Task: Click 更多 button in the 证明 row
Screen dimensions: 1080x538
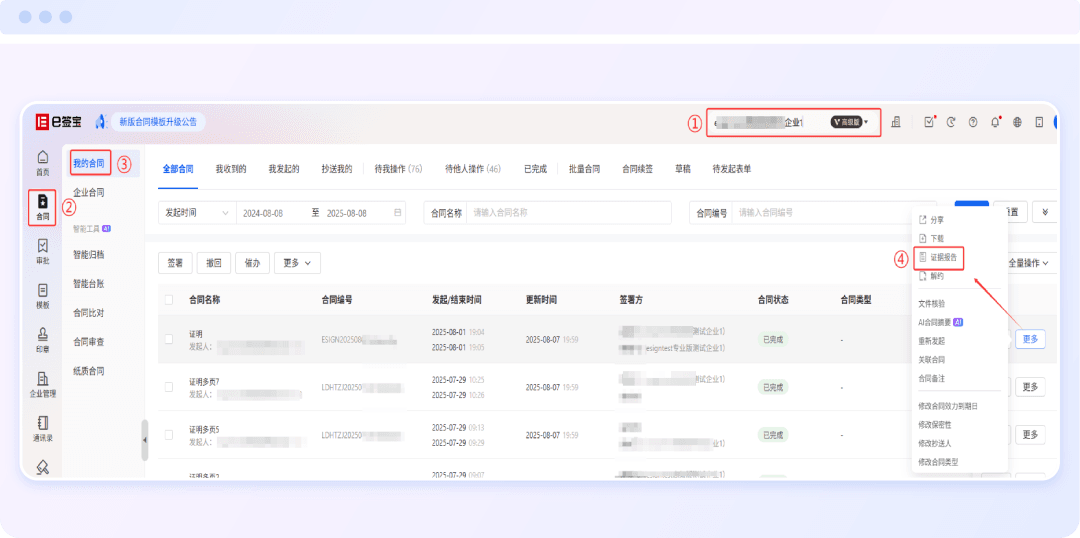Action: point(1030,339)
